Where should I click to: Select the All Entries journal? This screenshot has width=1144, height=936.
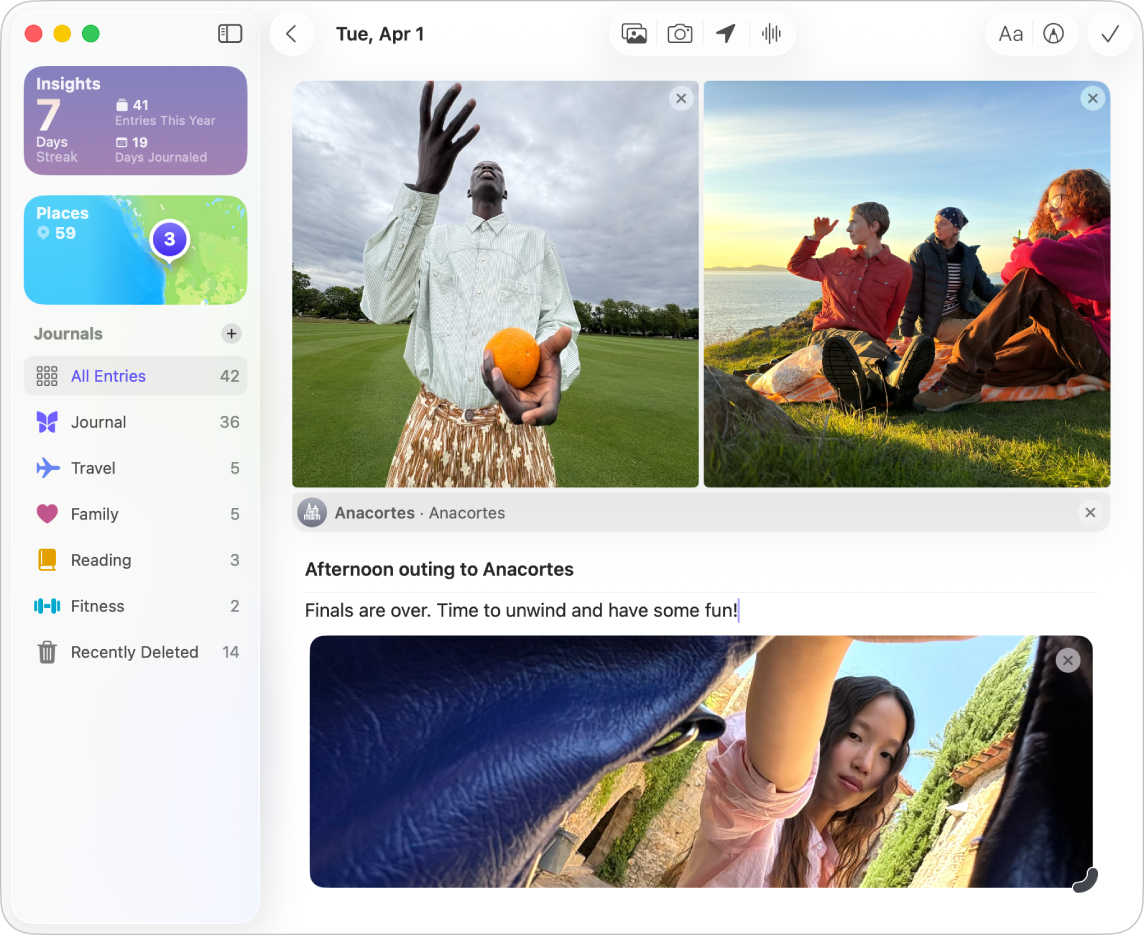[108, 376]
